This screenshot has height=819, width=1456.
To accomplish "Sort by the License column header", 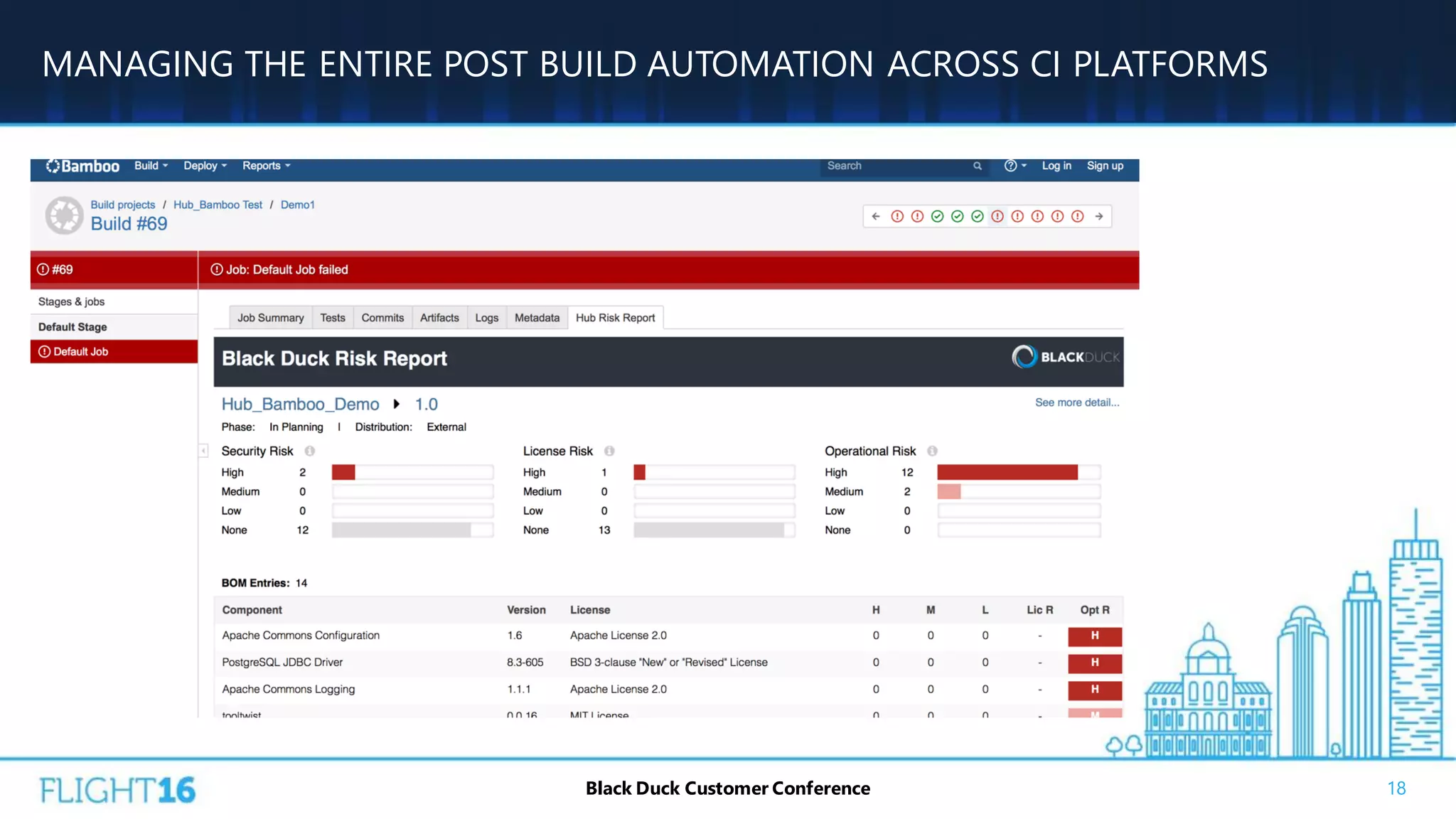I will 590,610.
